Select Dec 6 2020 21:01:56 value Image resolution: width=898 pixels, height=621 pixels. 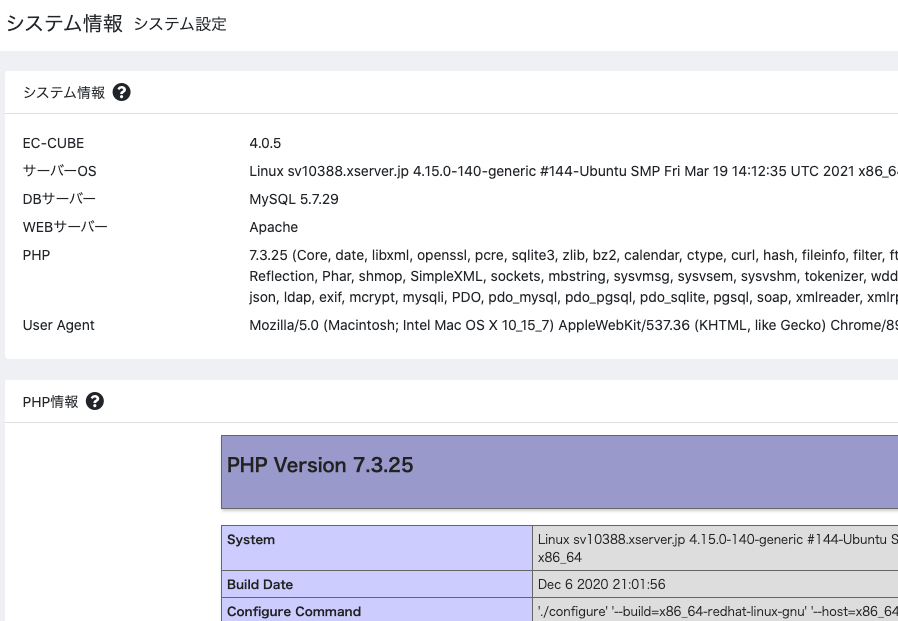(x=601, y=584)
